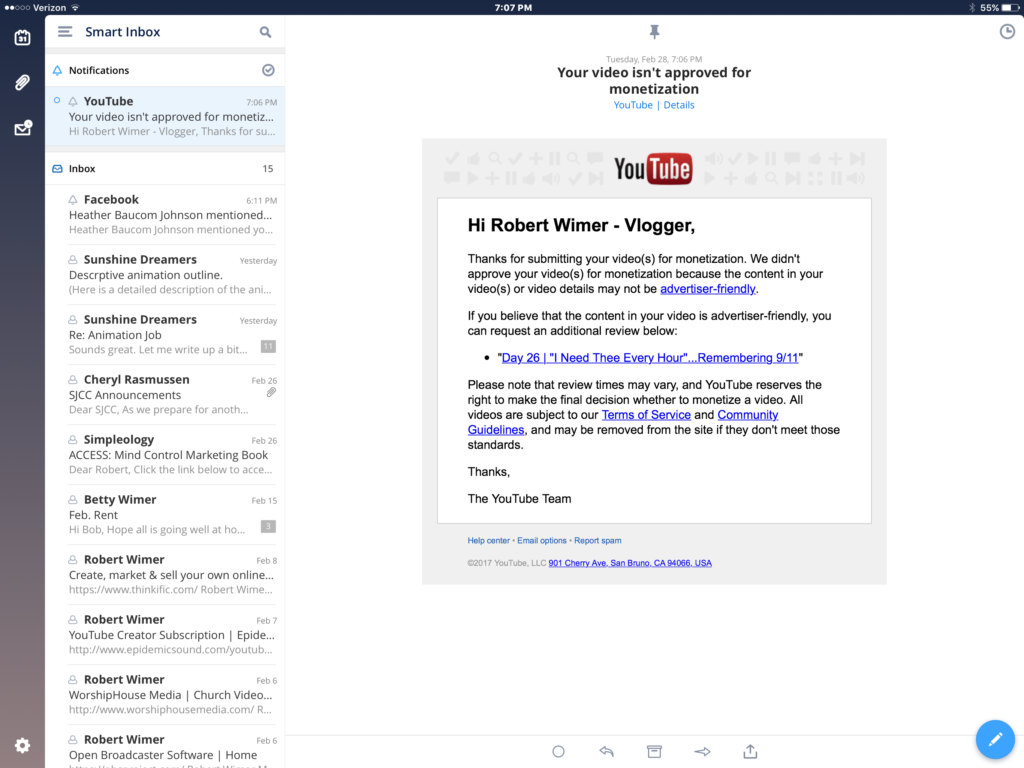
Task: Tap the YouTube sender name under subject
Action: 633,105
